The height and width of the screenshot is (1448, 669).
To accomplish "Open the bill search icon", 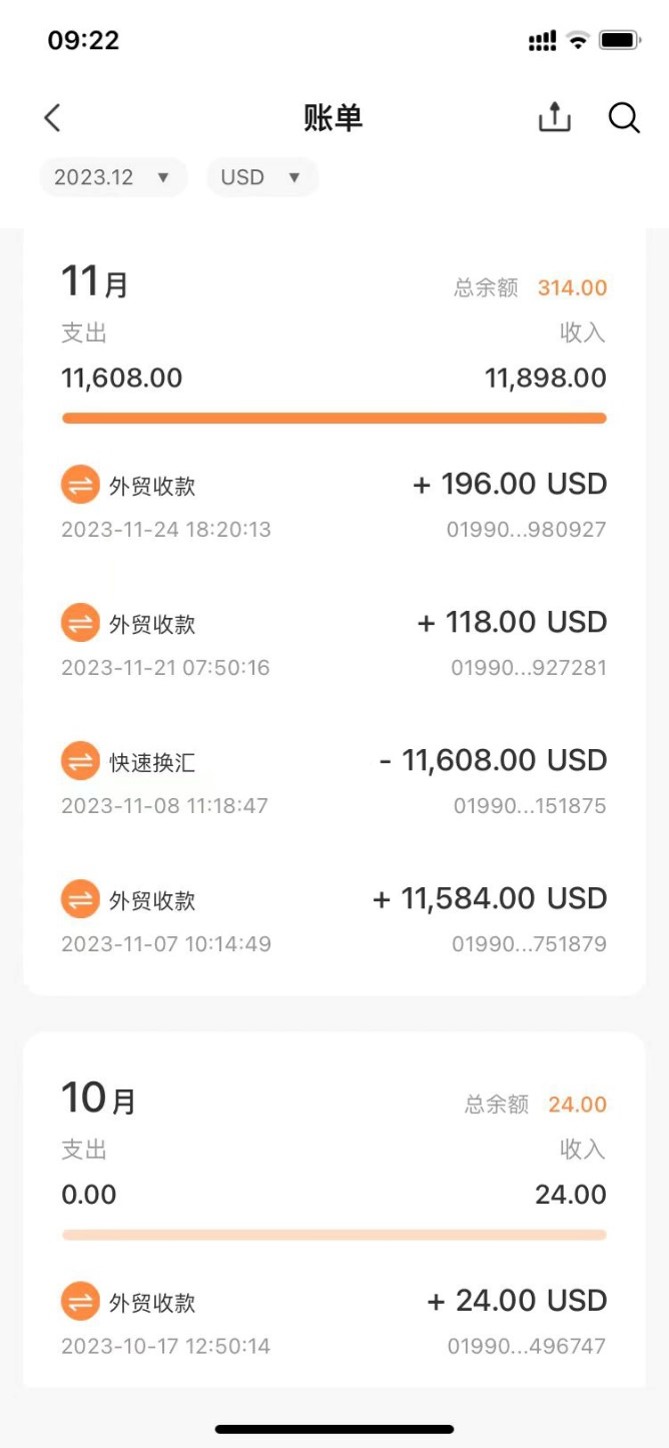I will [x=624, y=118].
